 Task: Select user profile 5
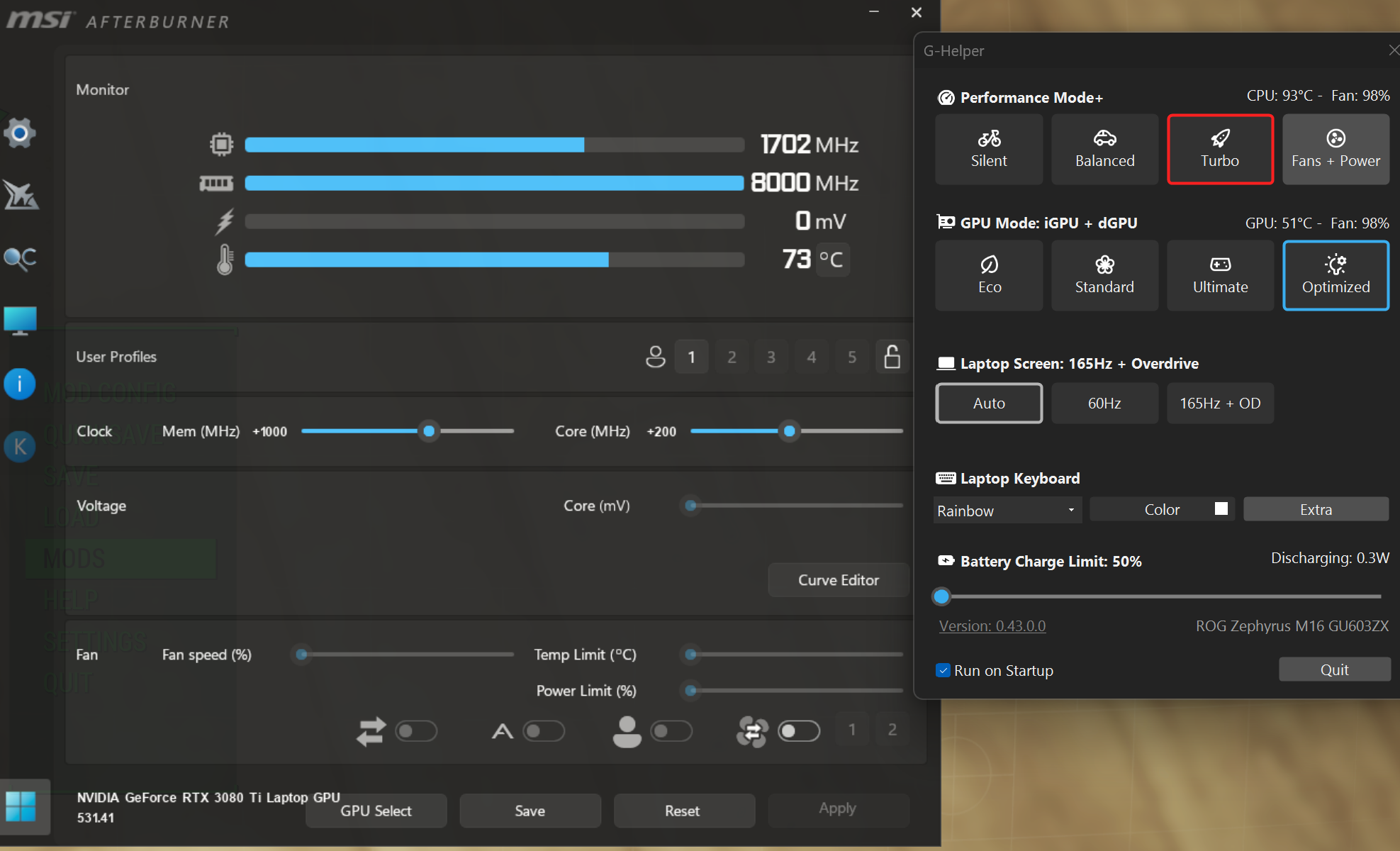(852, 357)
